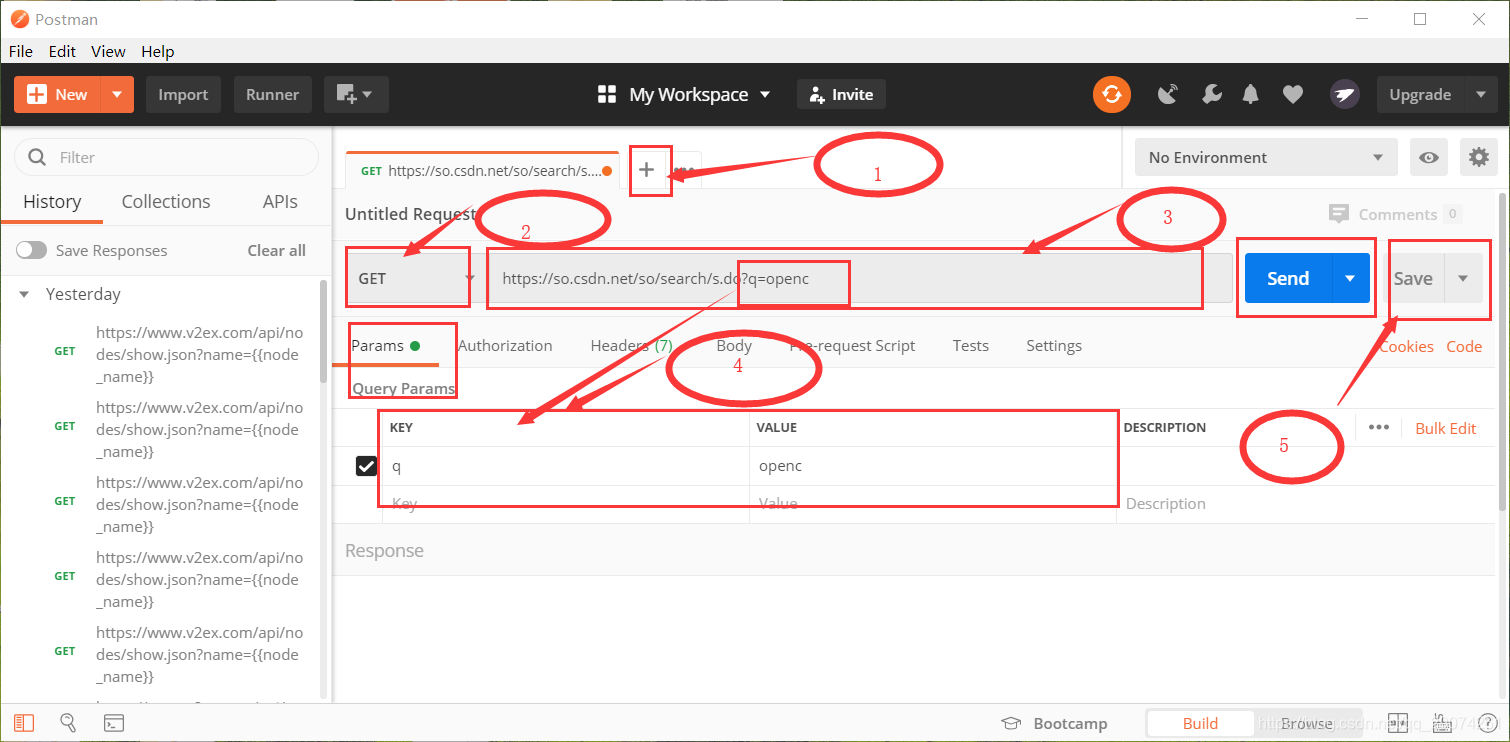
Task: Open the Upgrade dropdown arrow
Action: click(x=1481, y=95)
